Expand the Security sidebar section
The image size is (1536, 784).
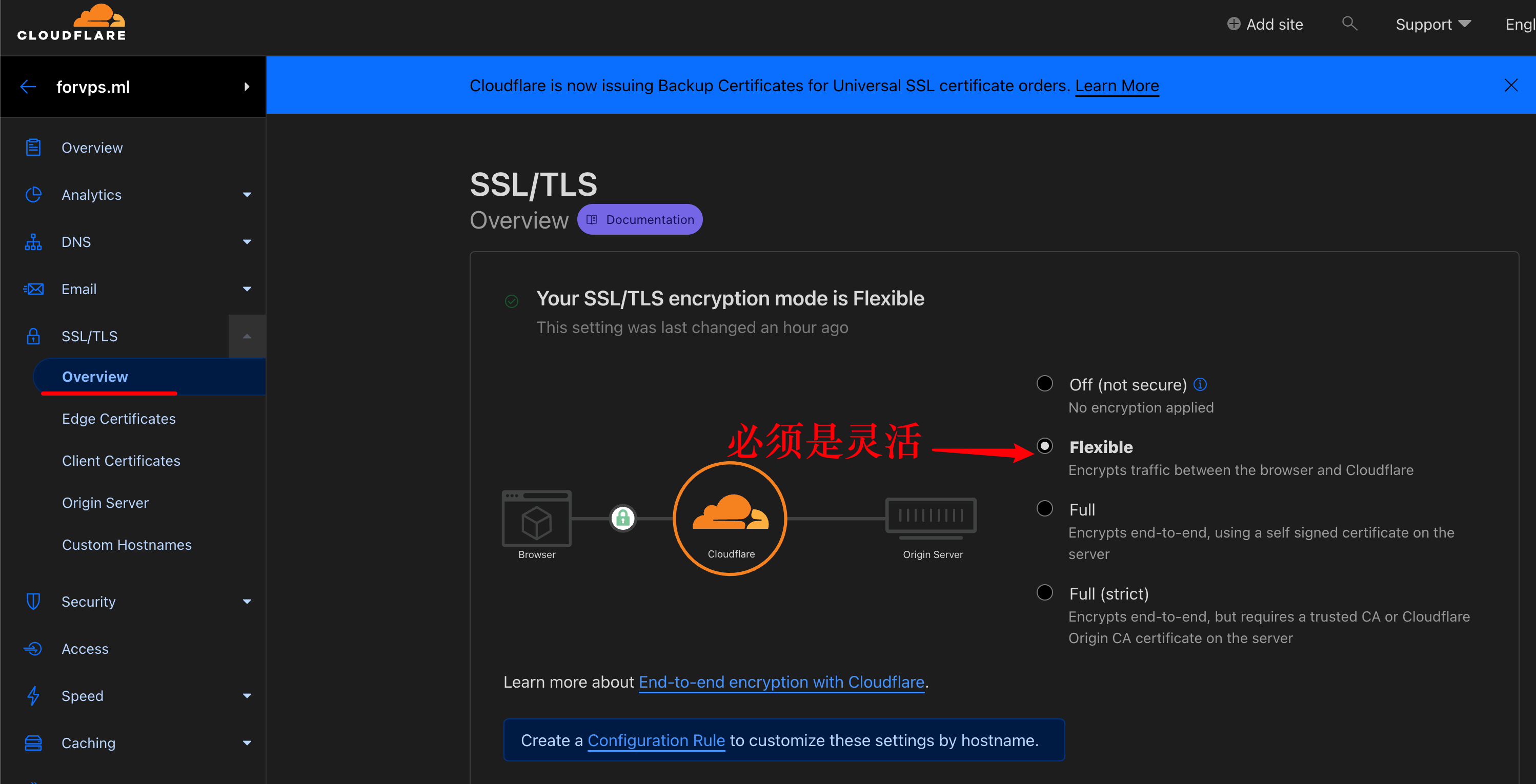point(247,602)
